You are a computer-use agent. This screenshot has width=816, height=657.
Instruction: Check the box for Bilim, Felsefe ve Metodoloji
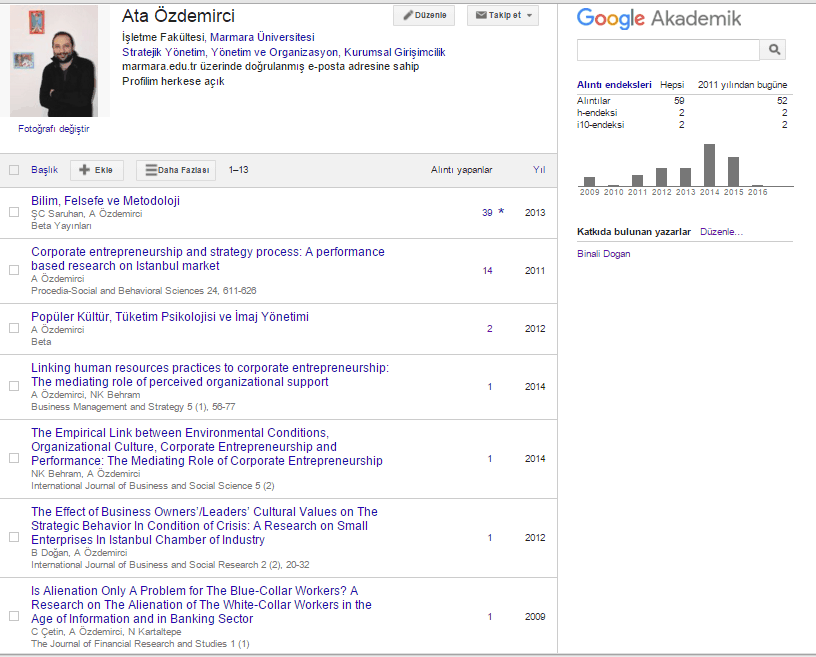click(14, 213)
